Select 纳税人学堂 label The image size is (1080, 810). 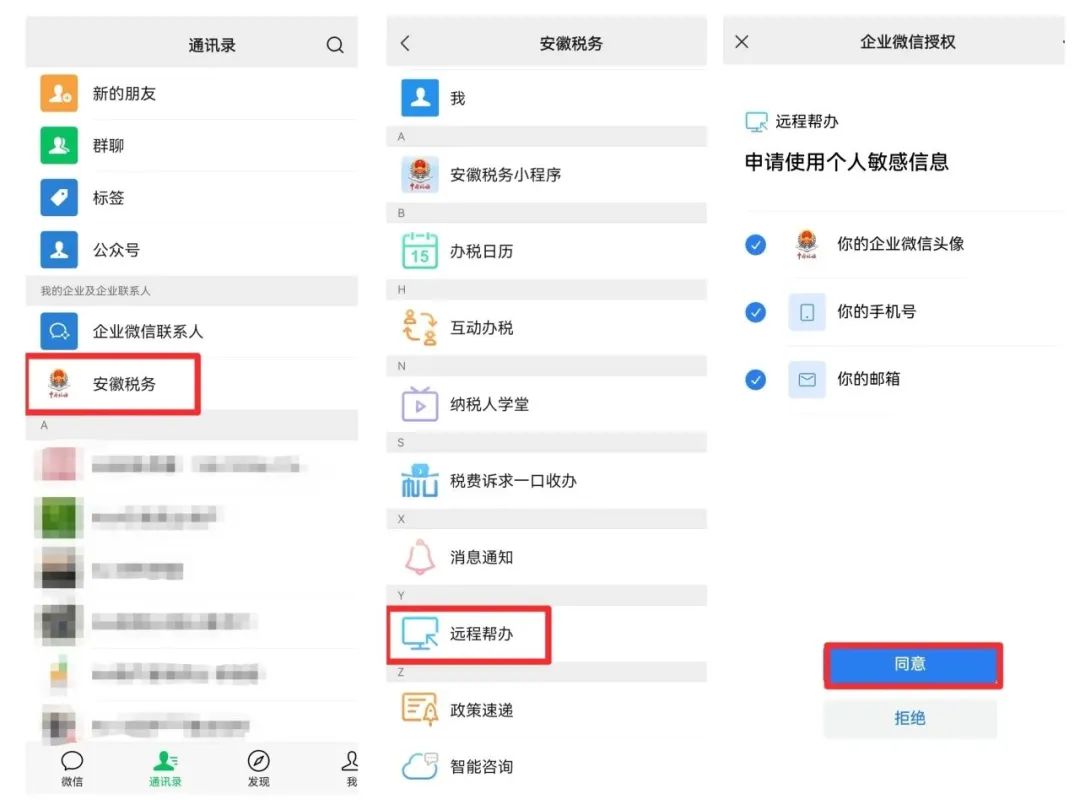490,404
